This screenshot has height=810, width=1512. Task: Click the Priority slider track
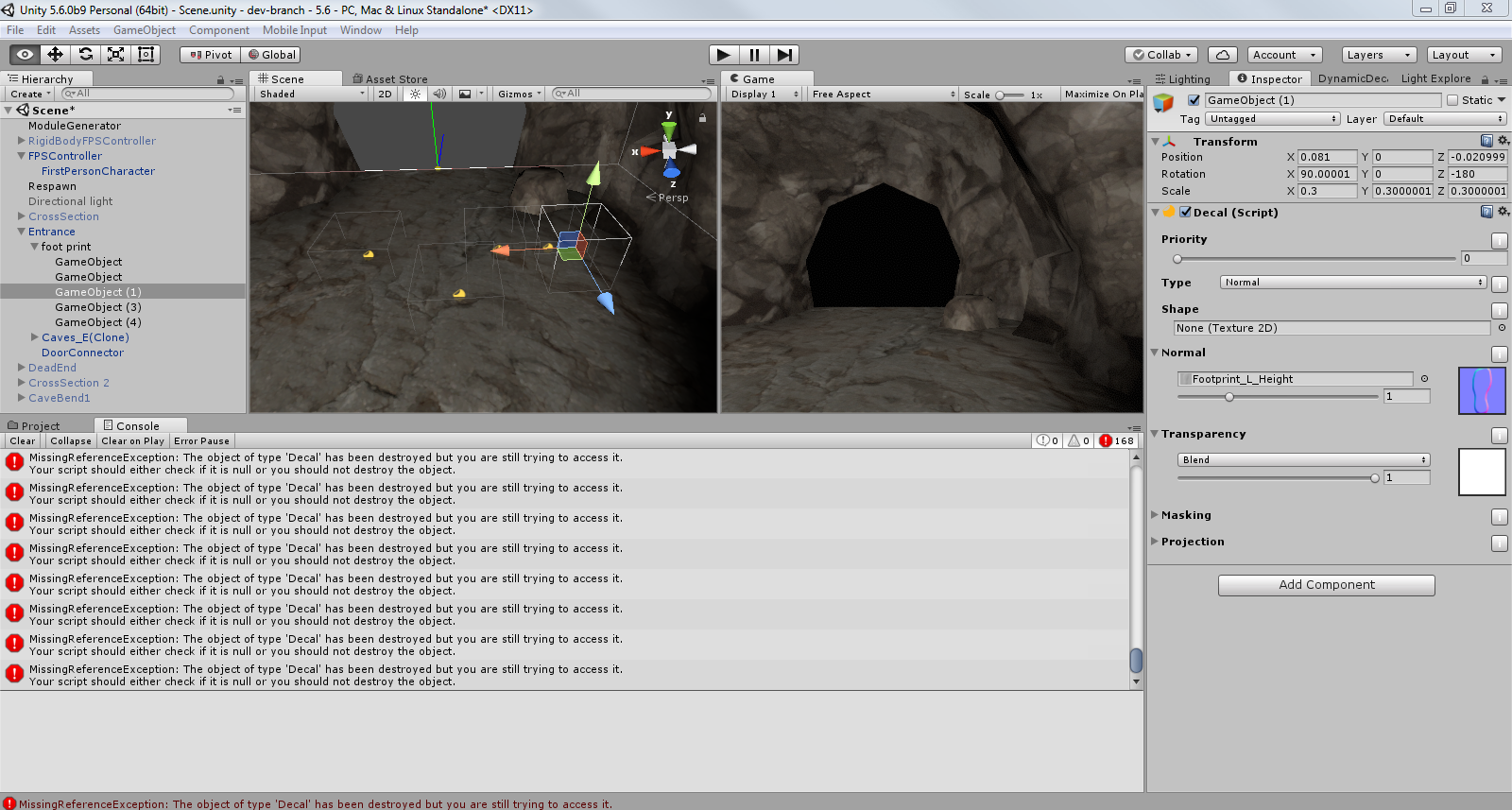tap(1314, 259)
